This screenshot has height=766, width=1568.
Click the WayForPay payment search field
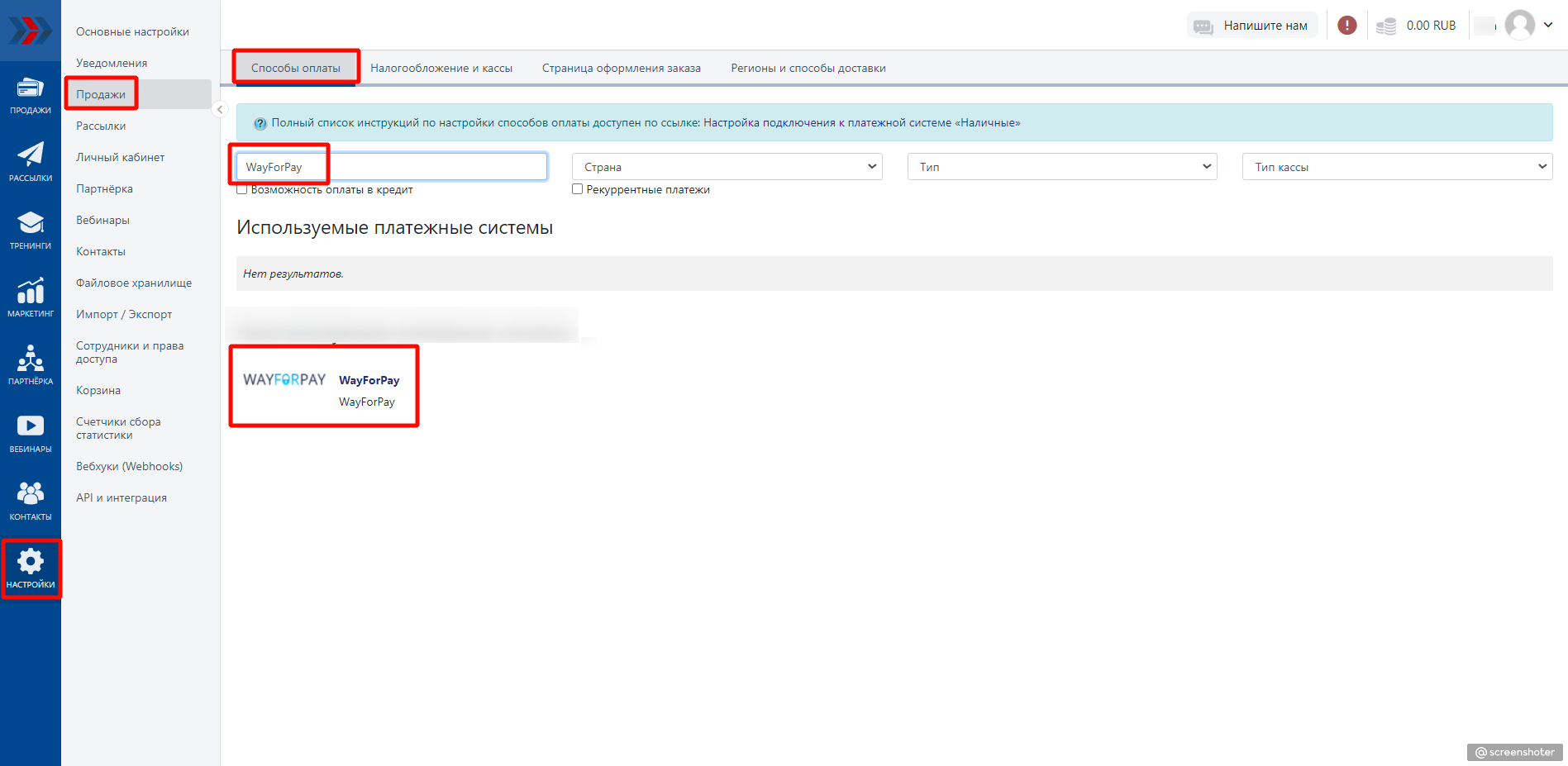(391, 167)
